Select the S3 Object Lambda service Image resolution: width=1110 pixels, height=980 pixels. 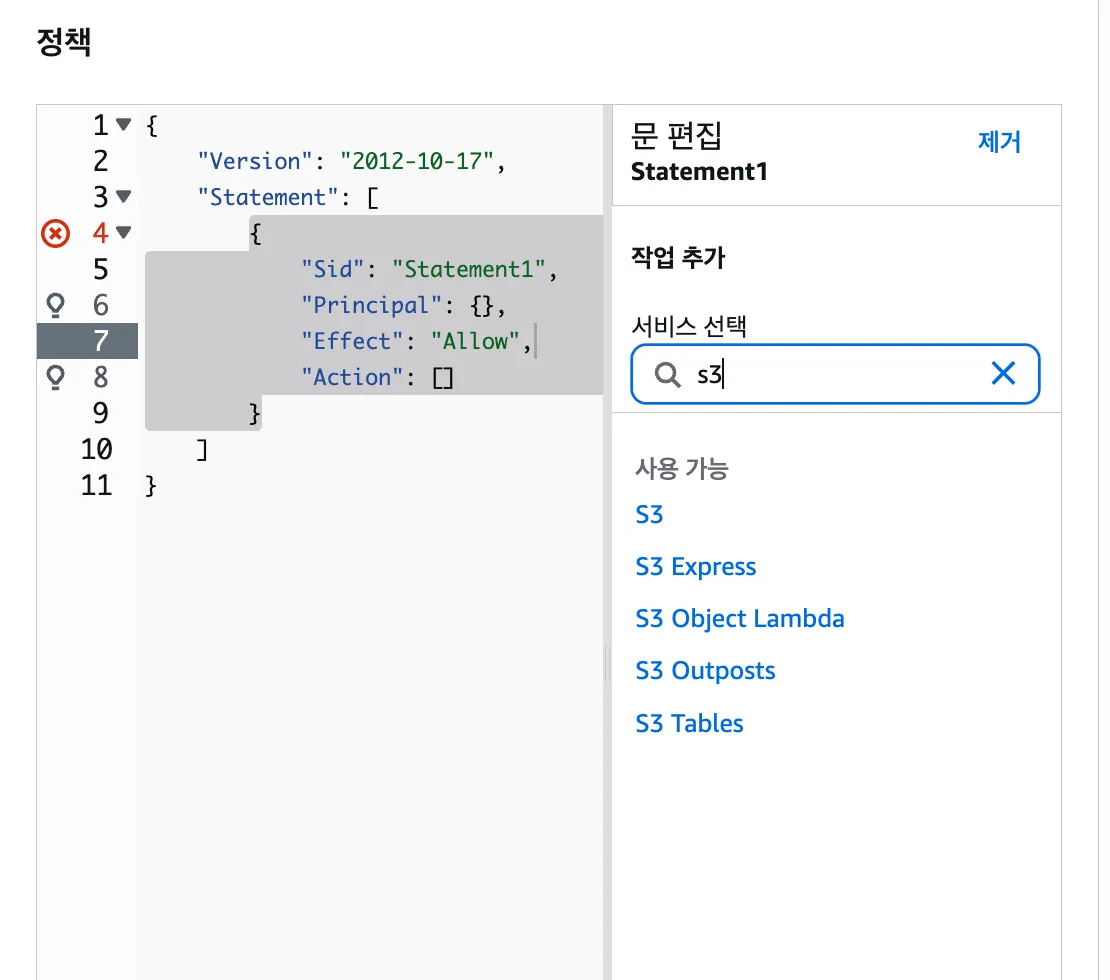(740, 618)
